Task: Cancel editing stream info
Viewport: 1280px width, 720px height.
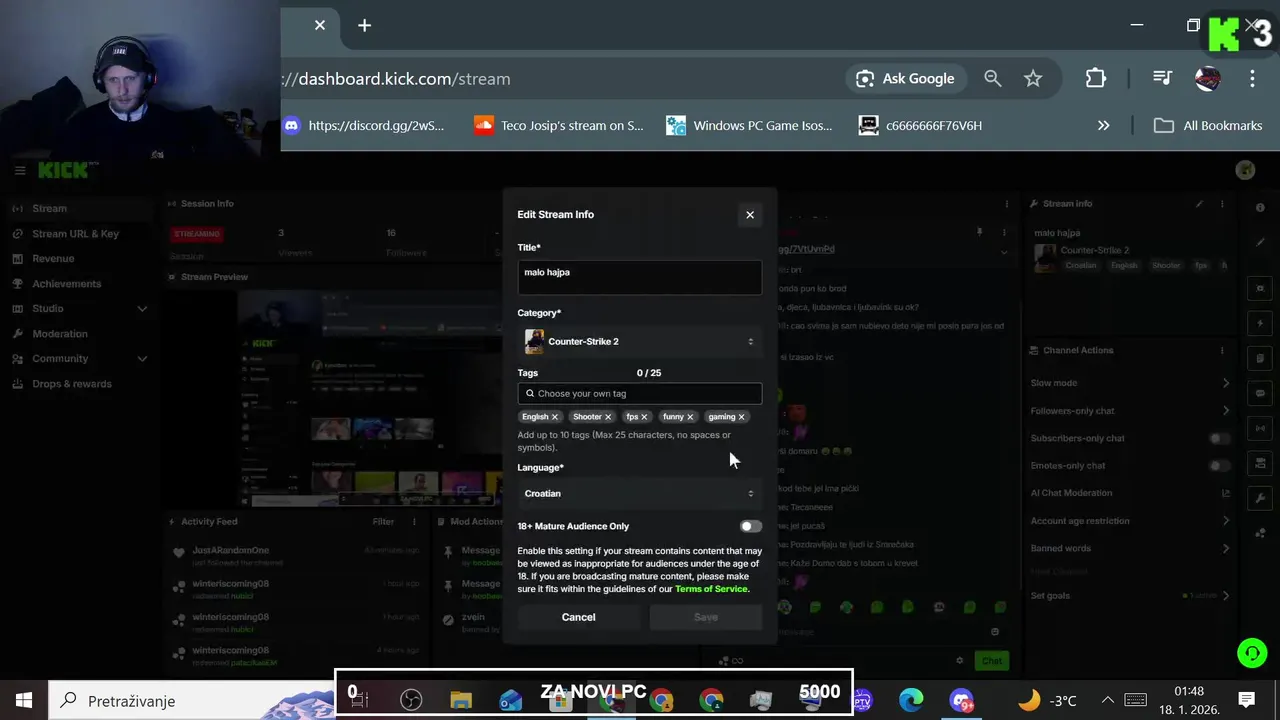Action: [x=578, y=617]
